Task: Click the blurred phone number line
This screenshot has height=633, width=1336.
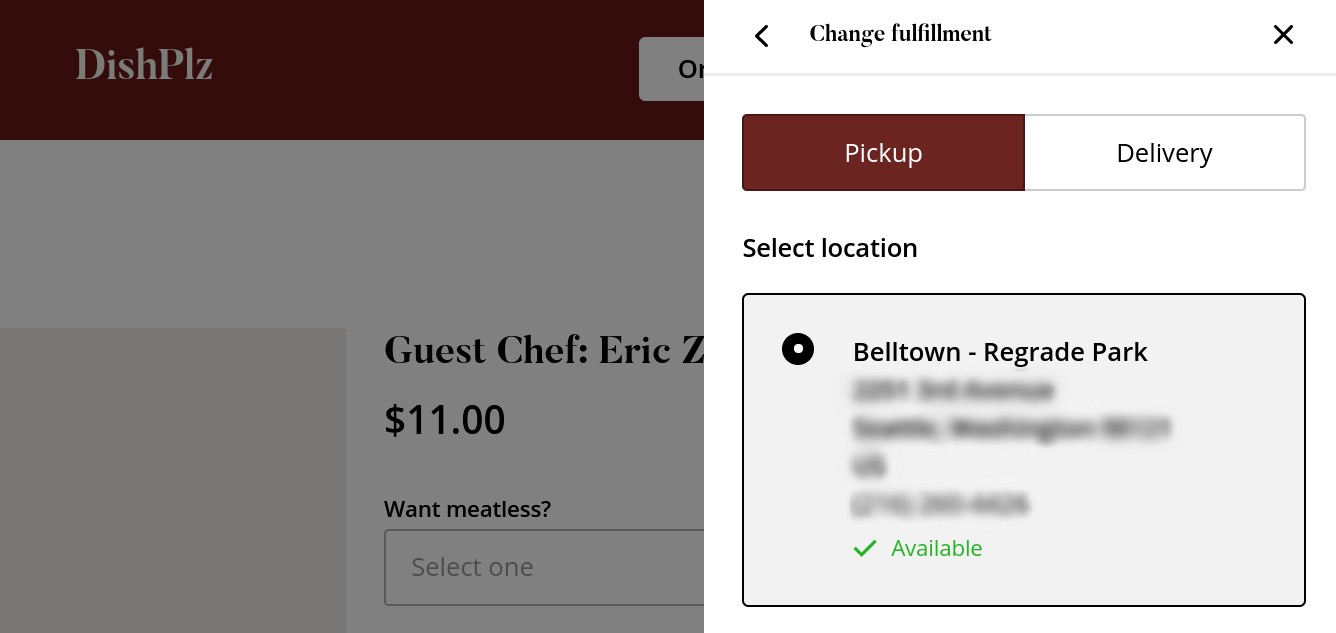Action: (x=940, y=505)
